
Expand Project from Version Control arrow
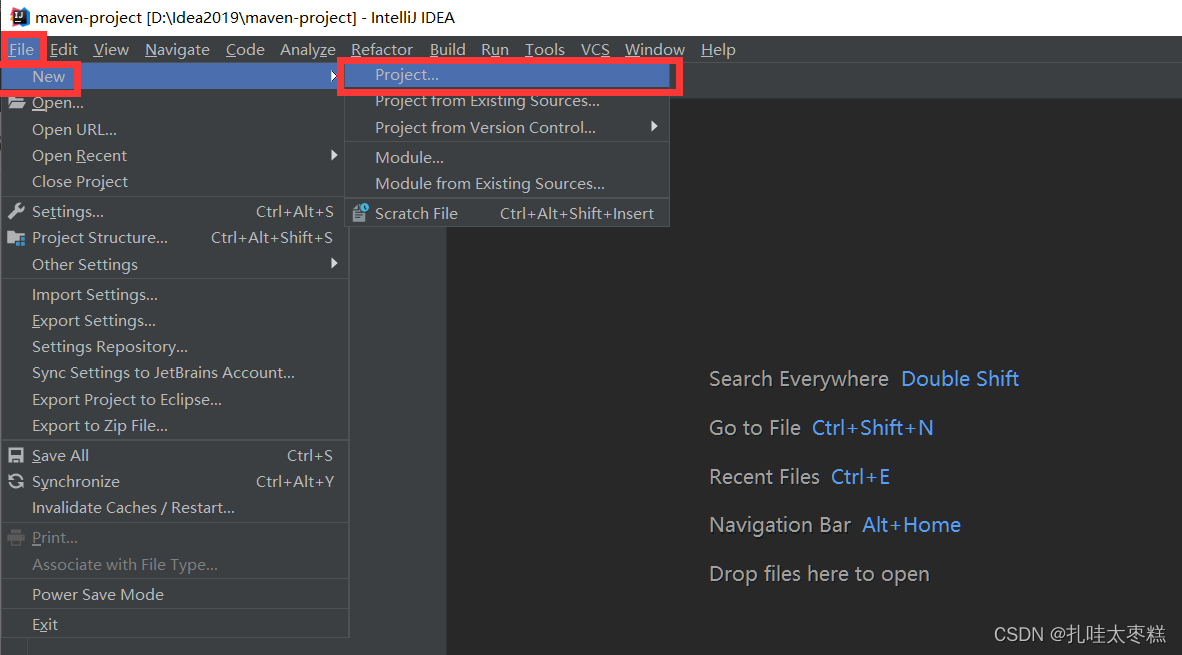tap(654, 127)
